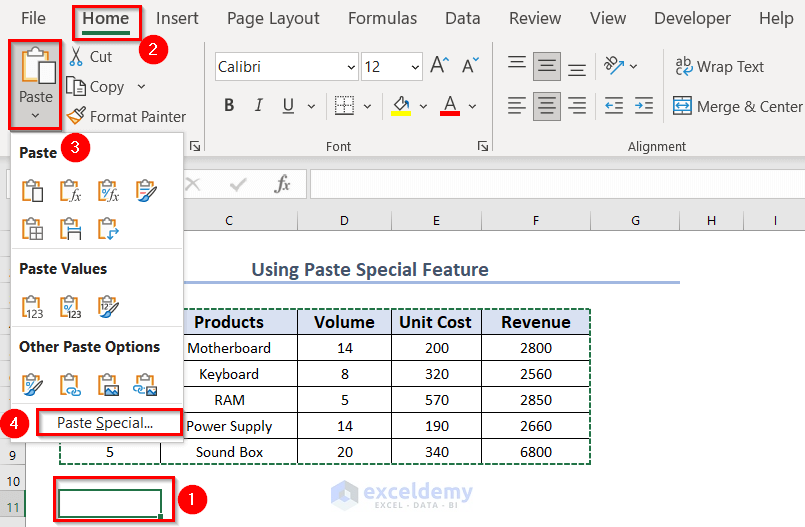Viewport: 805px width, 527px height.
Task: Open the font size dropdown
Action: click(x=412, y=67)
